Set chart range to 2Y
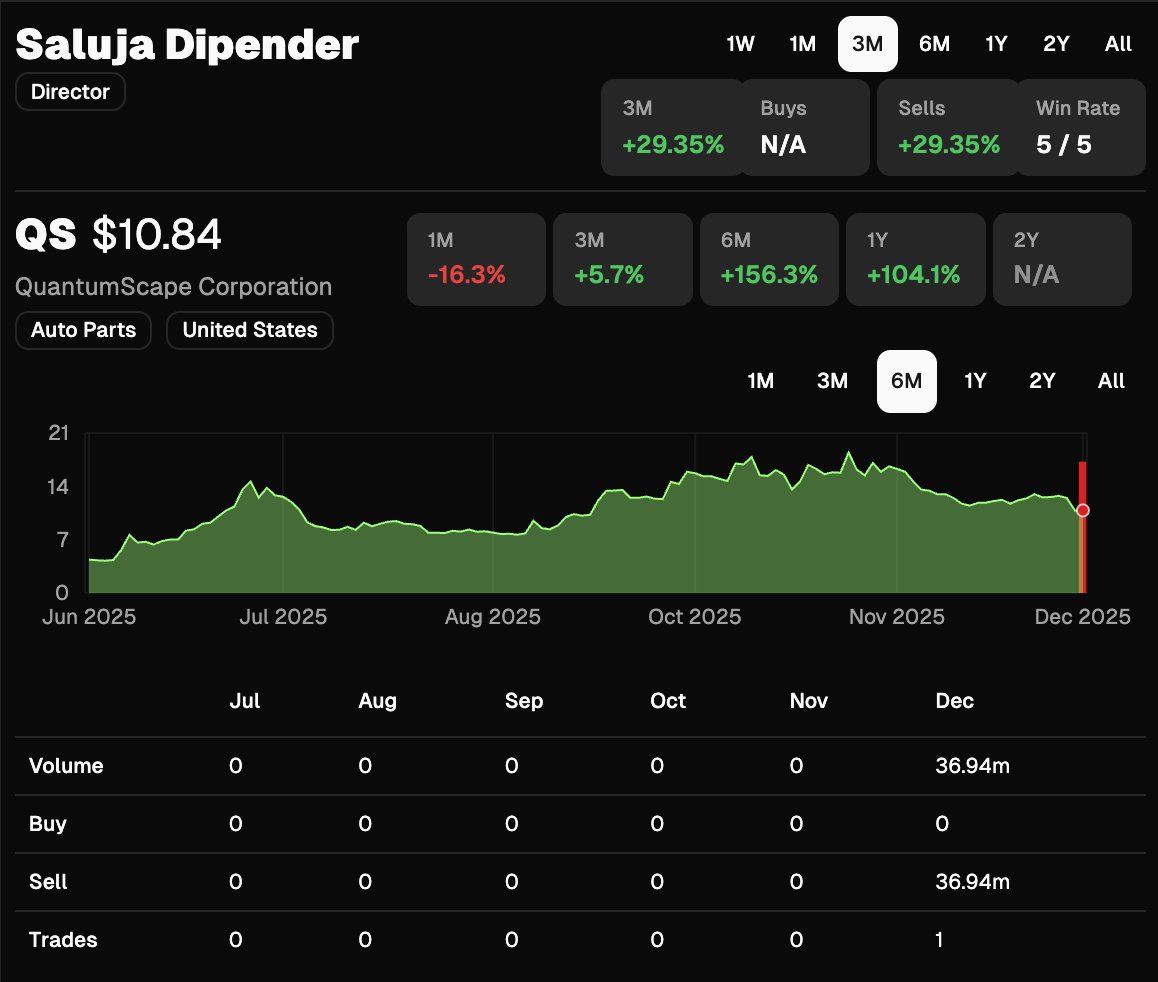1158x982 pixels. 1042,381
